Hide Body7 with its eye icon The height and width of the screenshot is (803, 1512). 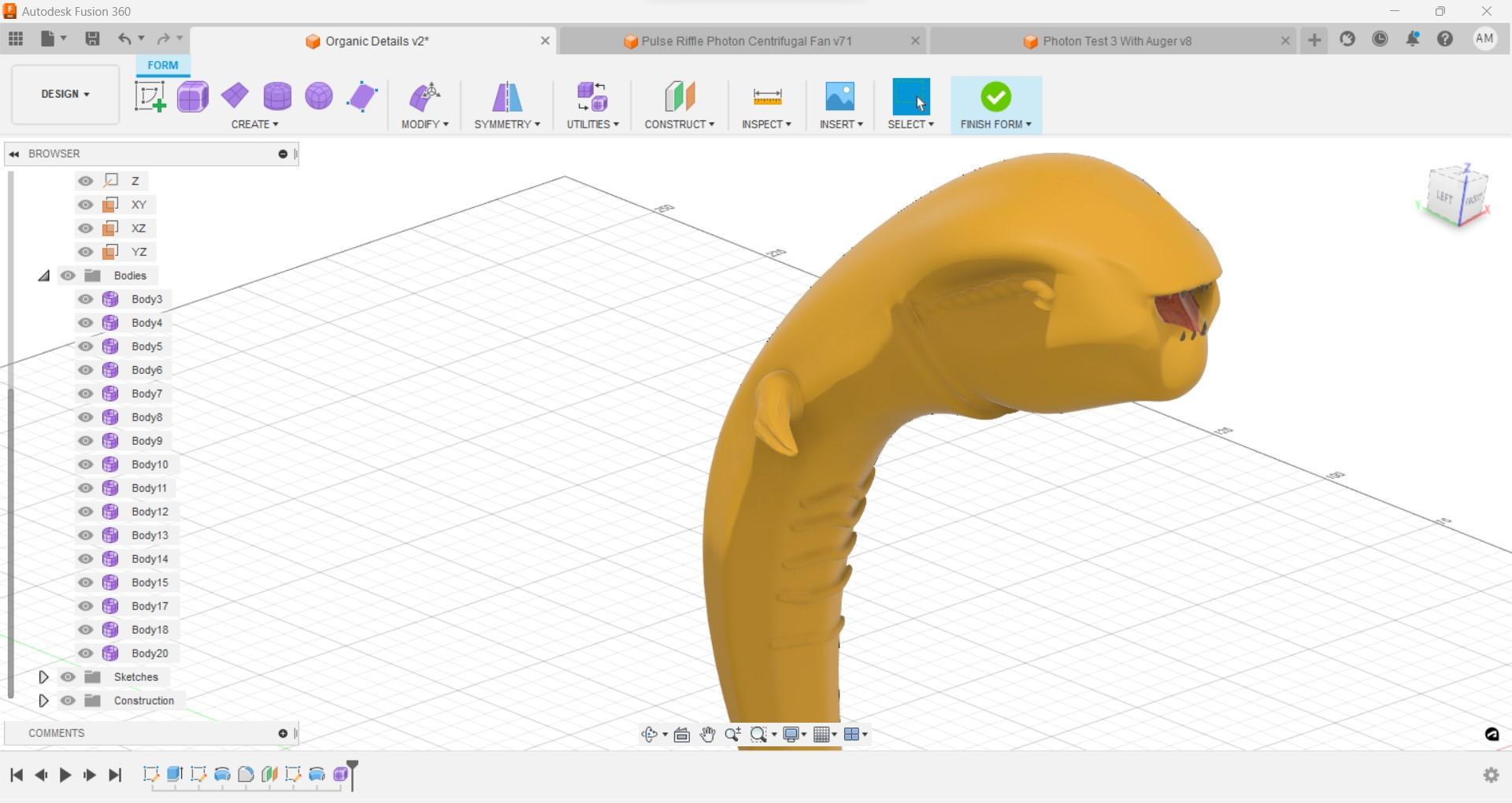pyautogui.click(x=86, y=394)
